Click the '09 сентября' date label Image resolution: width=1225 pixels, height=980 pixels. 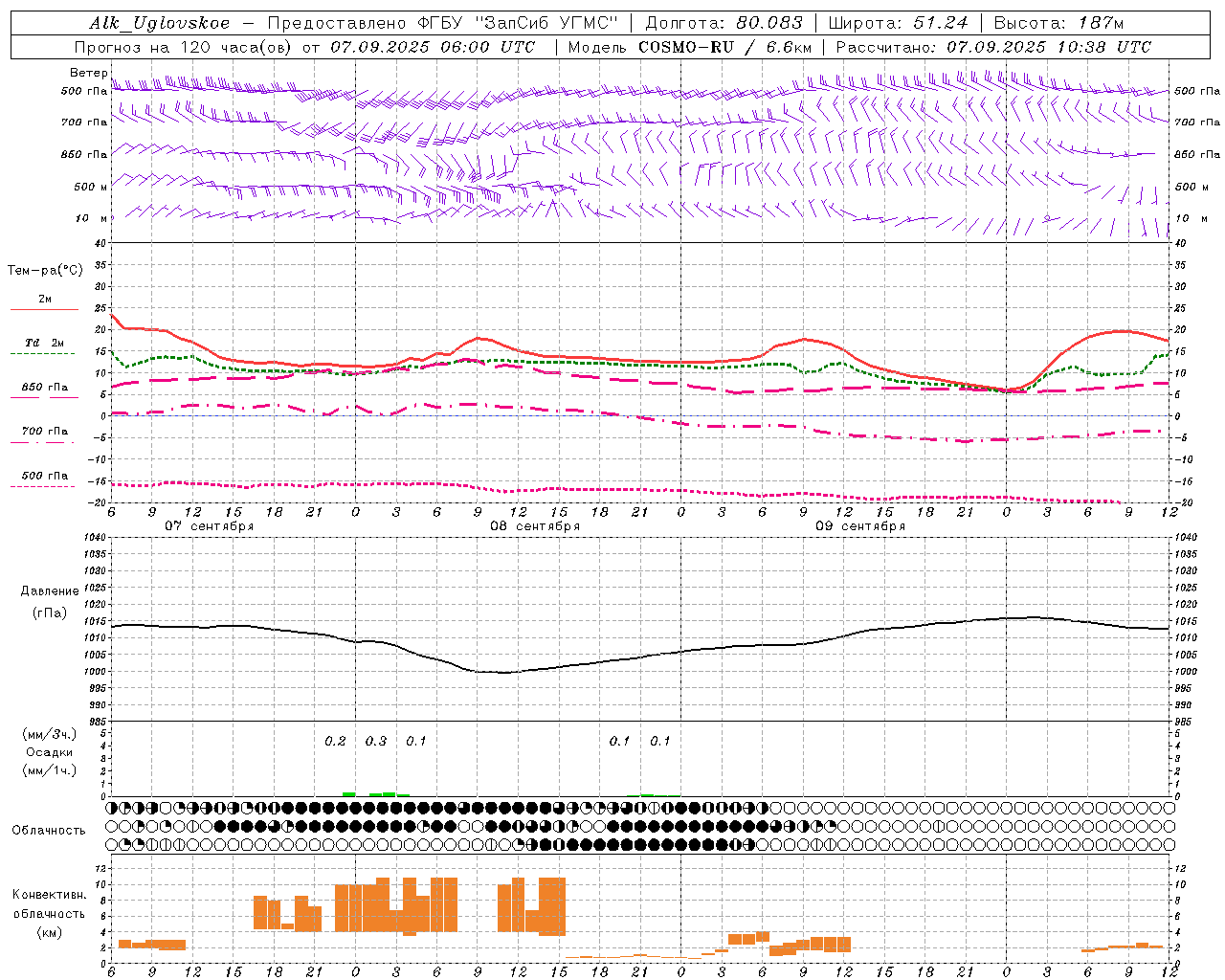click(860, 526)
